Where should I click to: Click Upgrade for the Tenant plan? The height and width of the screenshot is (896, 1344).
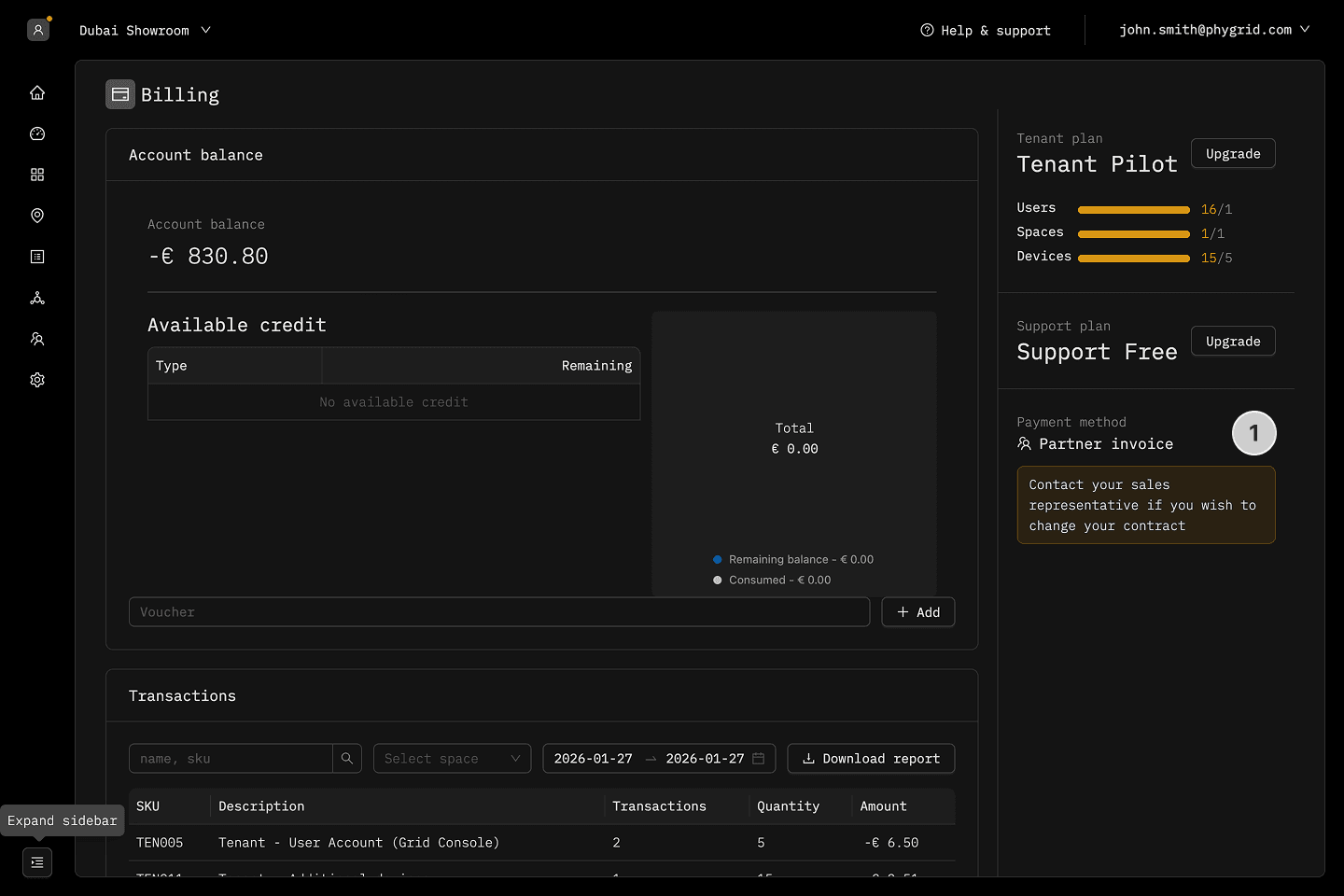pos(1232,154)
